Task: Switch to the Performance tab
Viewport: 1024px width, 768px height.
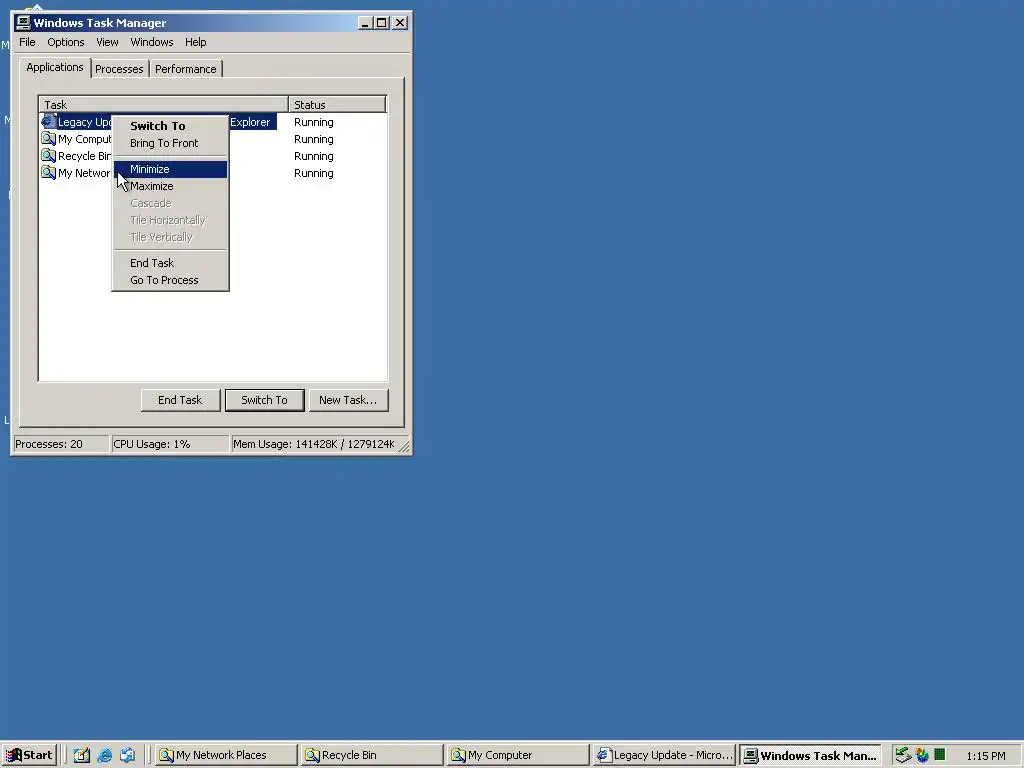Action: pyautogui.click(x=185, y=69)
